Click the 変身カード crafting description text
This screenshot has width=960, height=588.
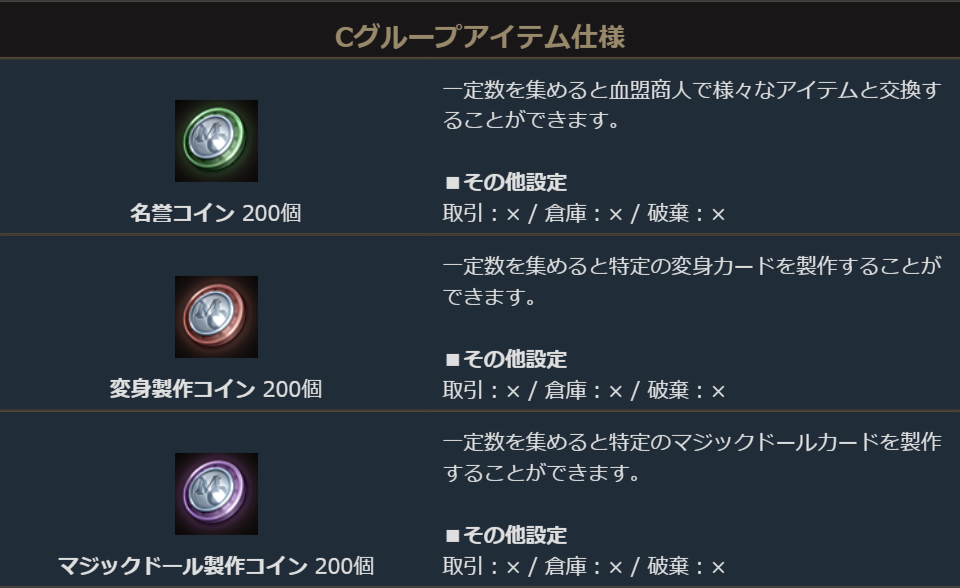click(692, 283)
